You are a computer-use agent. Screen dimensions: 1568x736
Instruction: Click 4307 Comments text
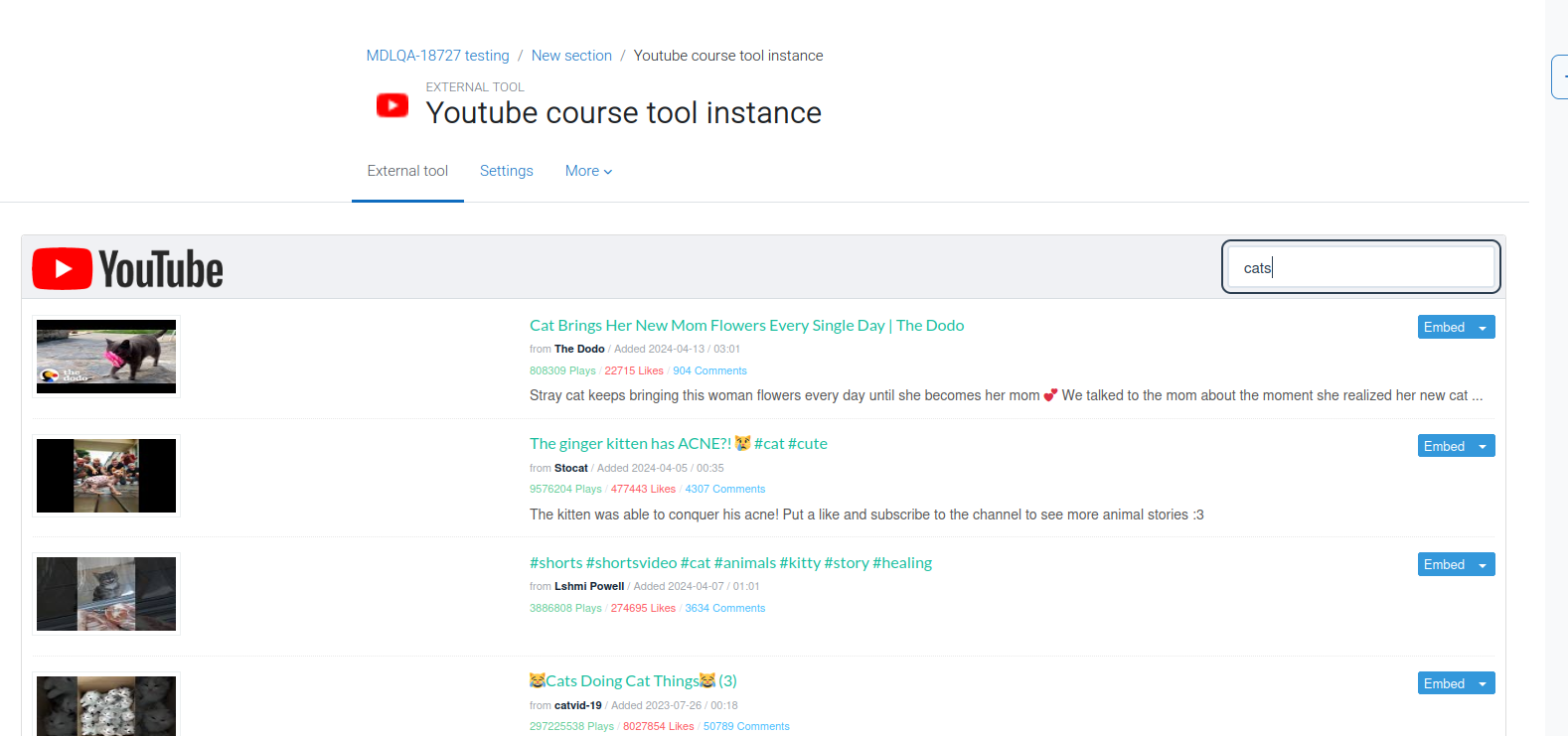(725, 490)
